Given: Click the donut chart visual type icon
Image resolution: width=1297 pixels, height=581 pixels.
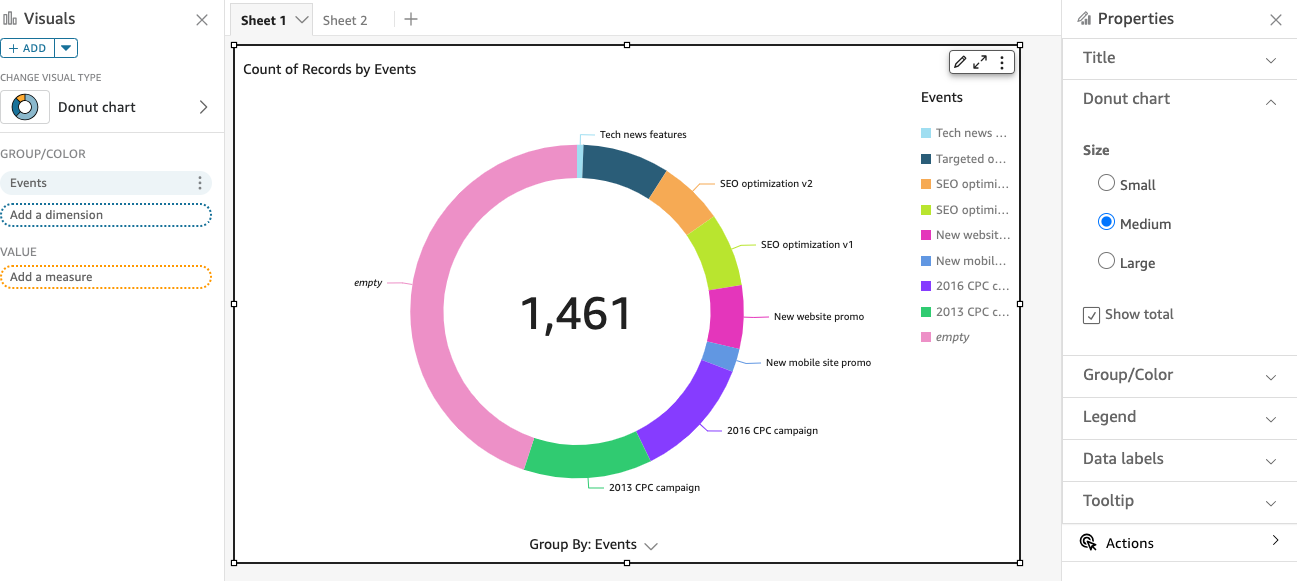Looking at the screenshot, I should (x=25, y=107).
